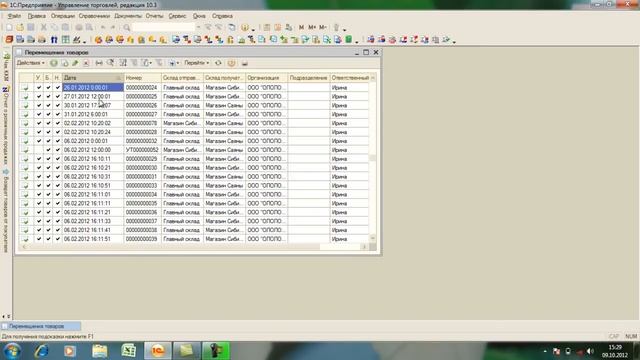The image size is (640, 360).
Task: Open Internet Explorer from the taskbar
Action: pos(41,351)
